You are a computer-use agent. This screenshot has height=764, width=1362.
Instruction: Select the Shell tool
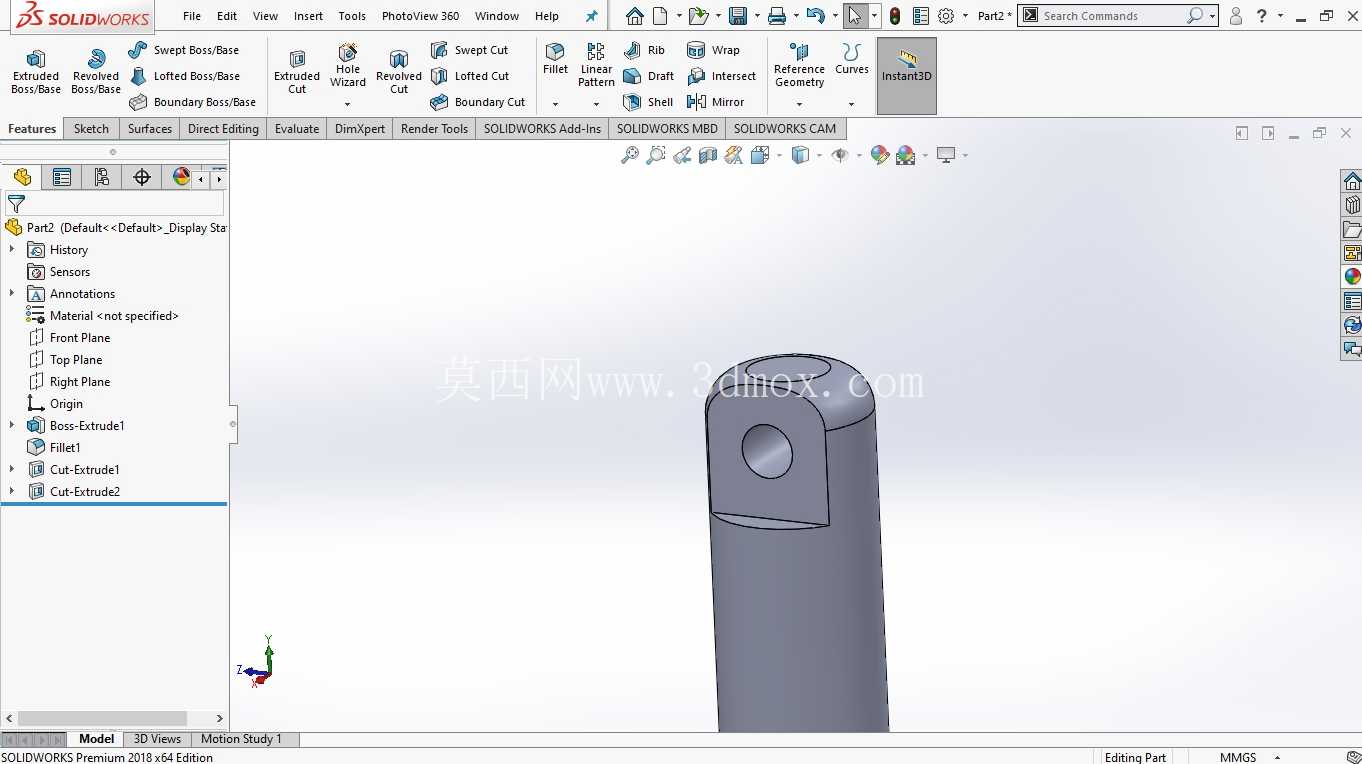coord(647,102)
